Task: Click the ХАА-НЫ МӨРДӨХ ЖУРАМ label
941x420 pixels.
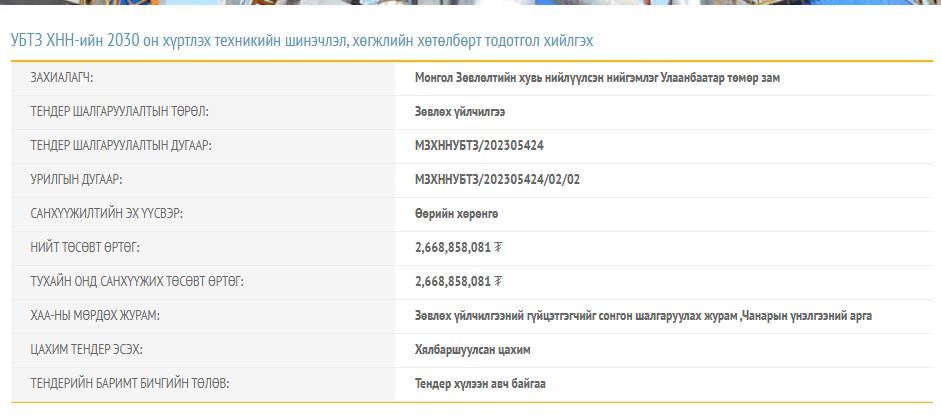Action: pyautogui.click(x=95, y=315)
